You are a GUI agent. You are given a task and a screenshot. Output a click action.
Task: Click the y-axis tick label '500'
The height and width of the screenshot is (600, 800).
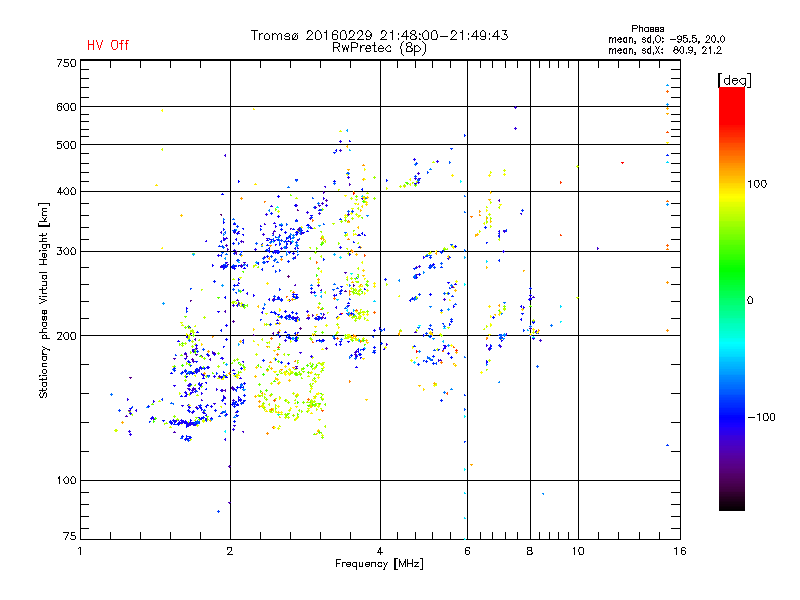(66, 145)
